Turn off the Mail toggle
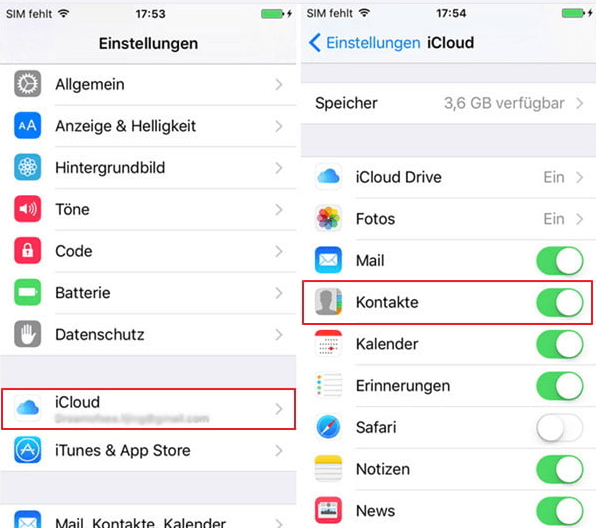The width and height of the screenshot is (596, 528). [560, 260]
